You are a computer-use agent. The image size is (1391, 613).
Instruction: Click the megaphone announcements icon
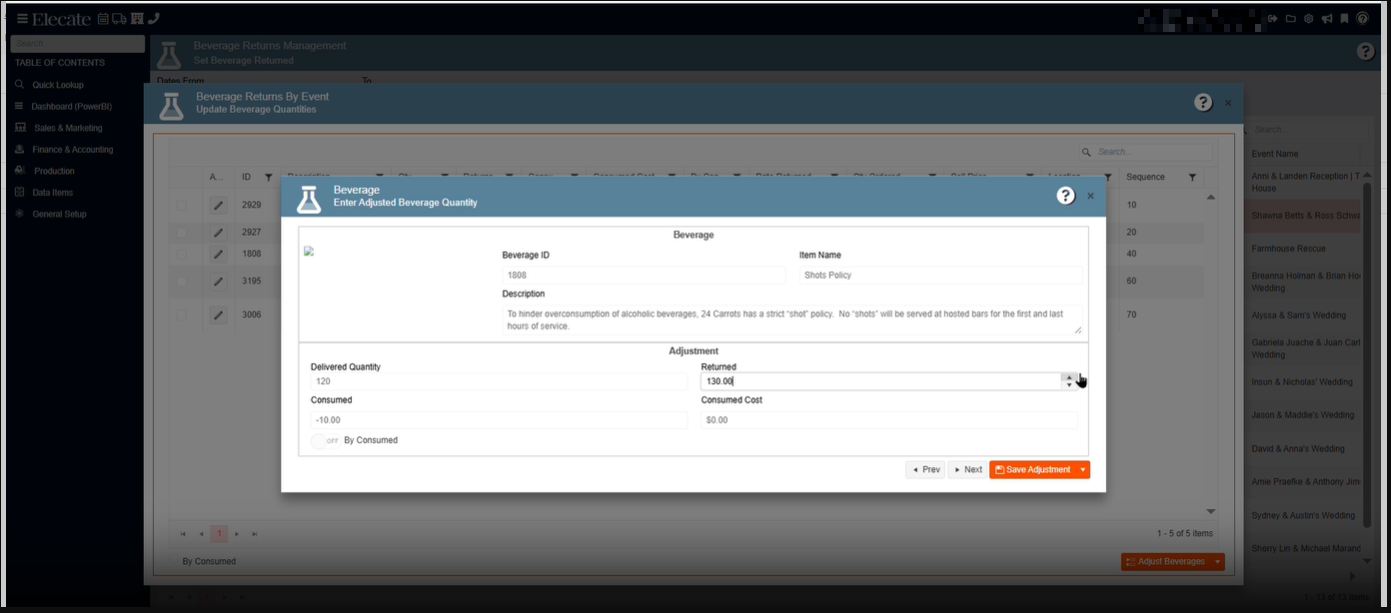tap(1326, 19)
